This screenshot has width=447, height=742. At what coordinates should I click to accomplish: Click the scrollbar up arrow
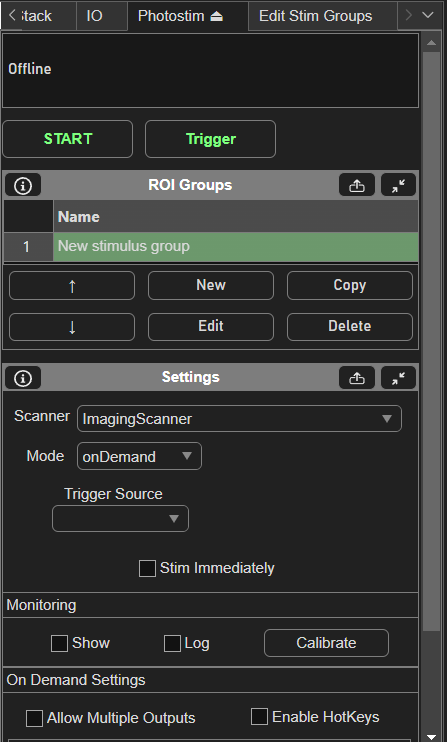coord(431,43)
